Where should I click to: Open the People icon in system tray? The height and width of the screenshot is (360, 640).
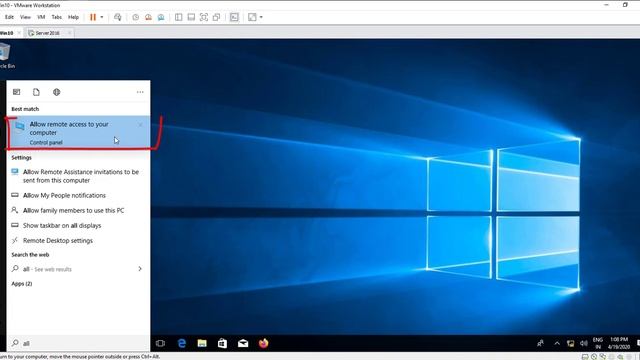[x=540, y=343]
